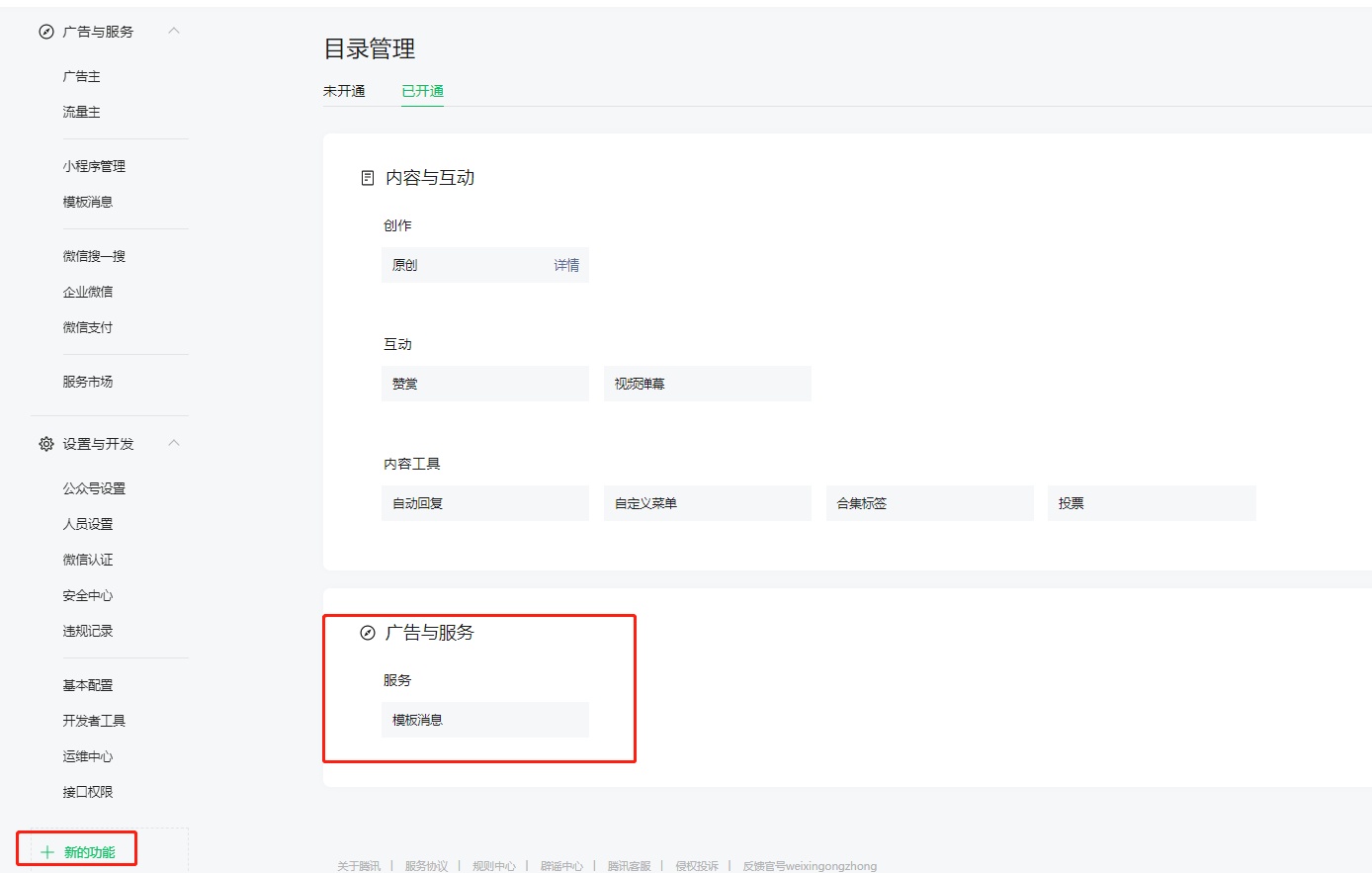Click the 侵权投诉 footer link
The width and height of the screenshot is (1372, 873).
(x=697, y=866)
